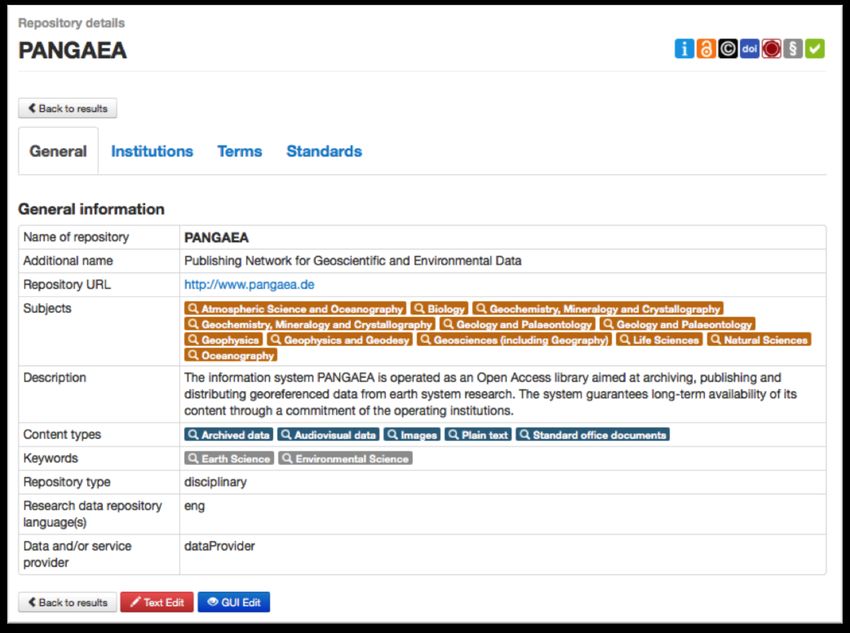Select the Geophysics and Geodesy subject tag

click(x=340, y=340)
